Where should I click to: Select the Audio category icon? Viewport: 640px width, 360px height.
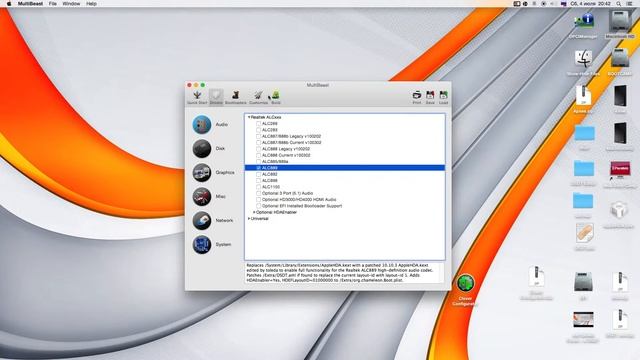point(202,124)
